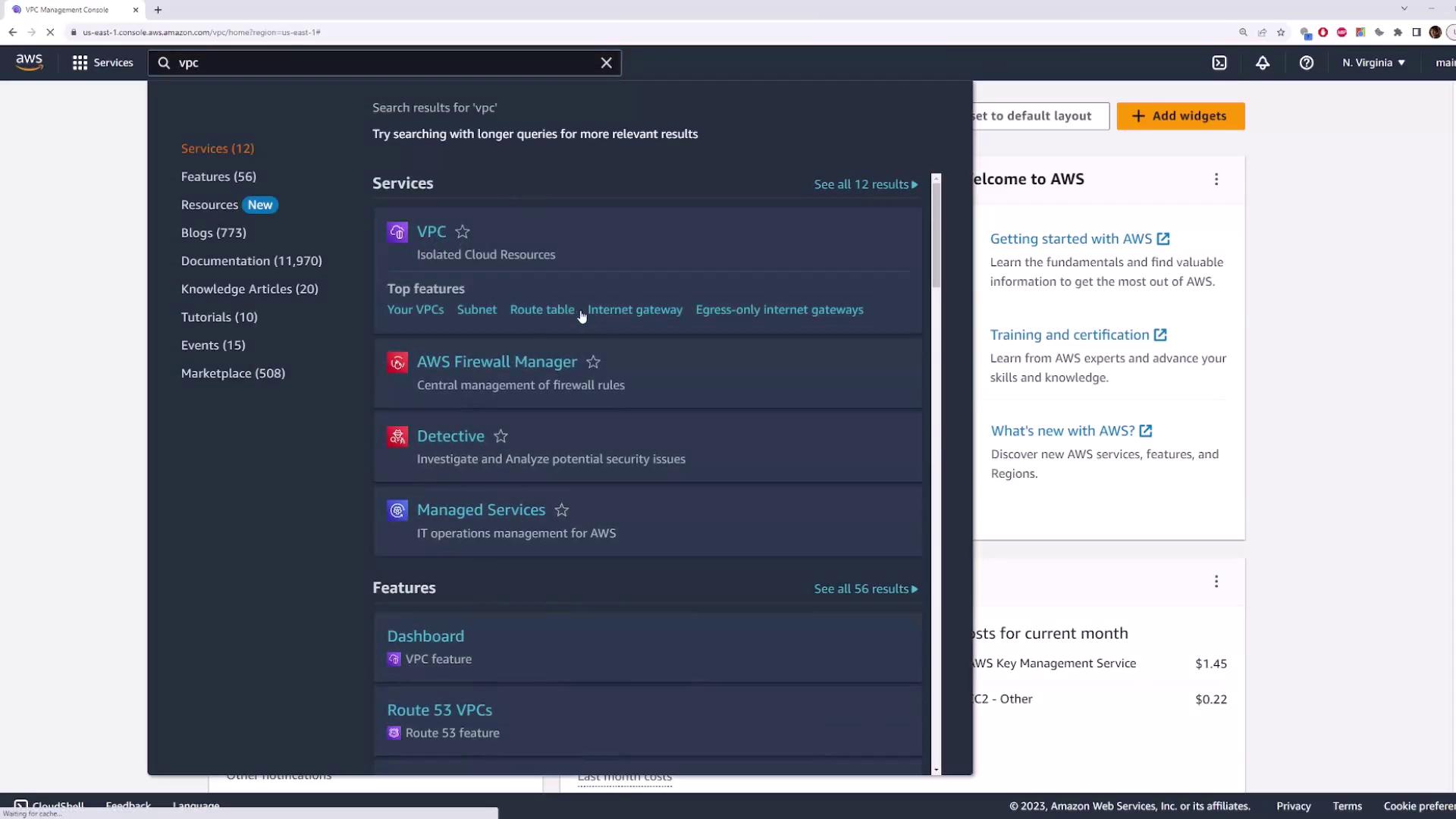This screenshot has width=1456, height=819.
Task: Select the Features (56) category
Action: 218,177
